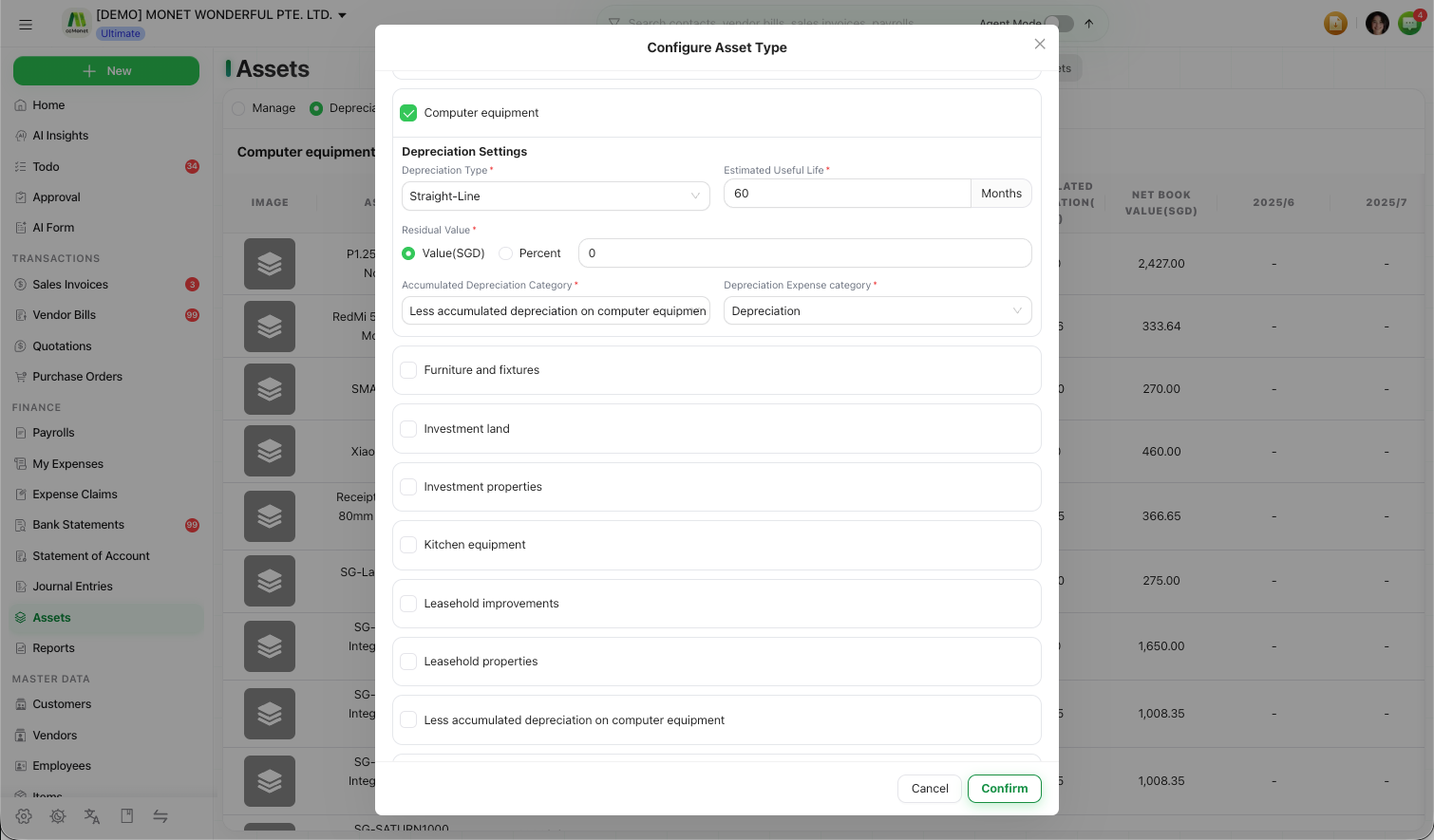Click the Todo list icon
Viewport: 1434px width, 840px height.
[21, 167]
